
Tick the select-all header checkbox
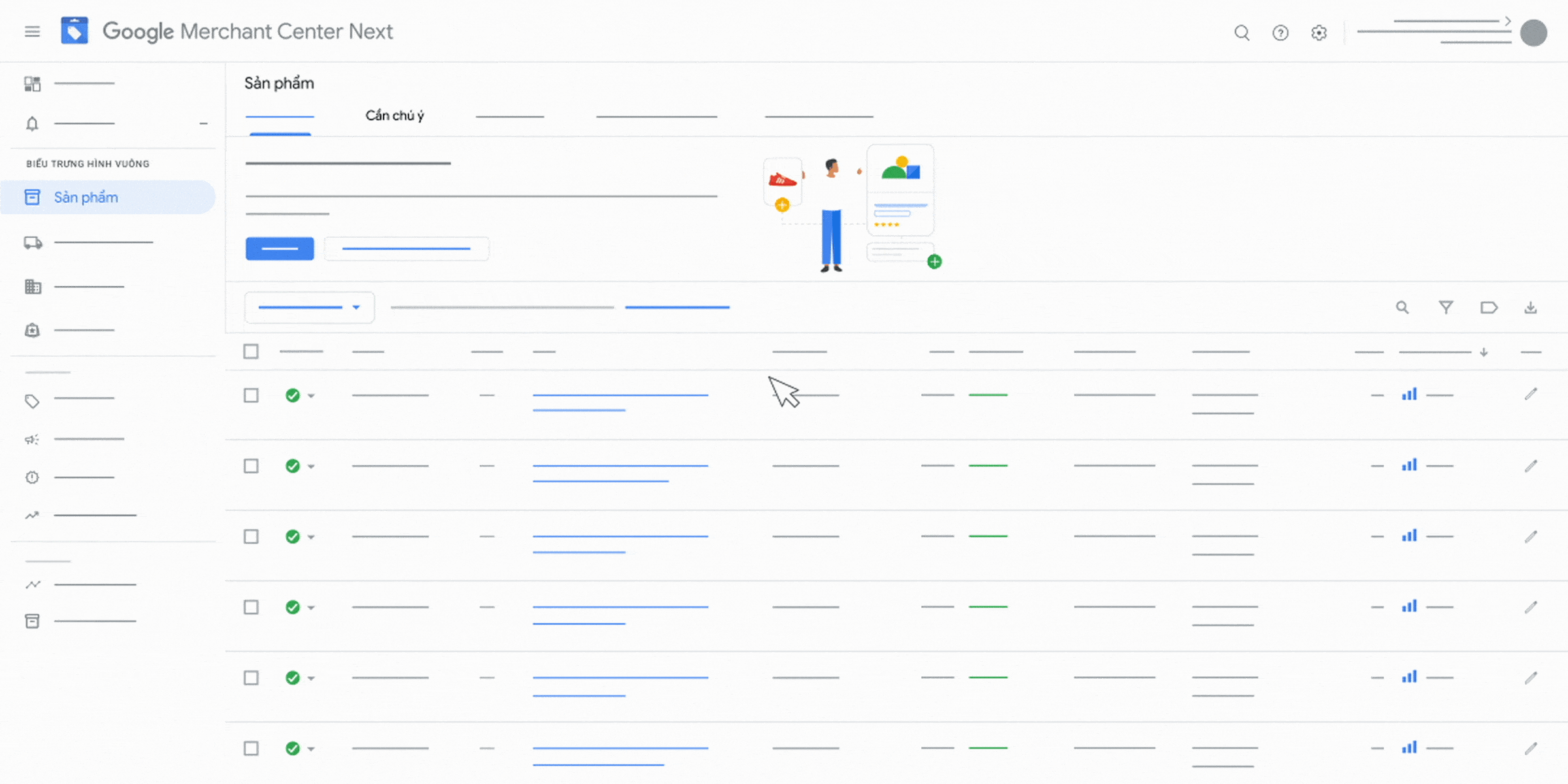pos(251,351)
